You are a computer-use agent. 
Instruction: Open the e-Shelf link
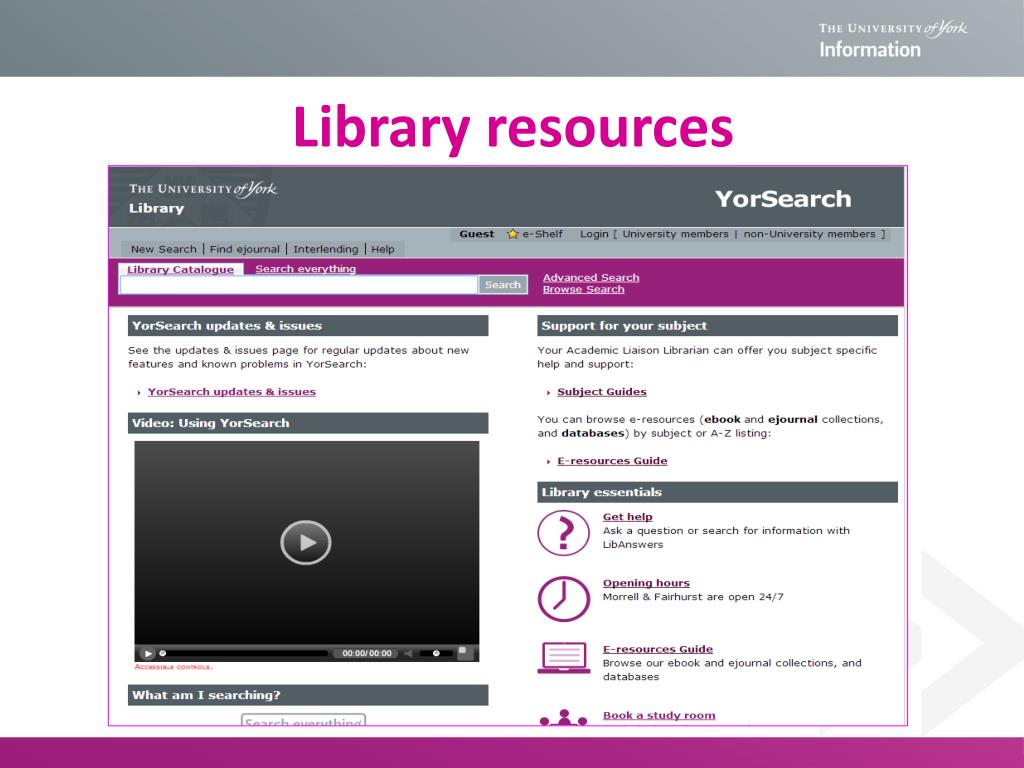pyautogui.click(x=542, y=234)
